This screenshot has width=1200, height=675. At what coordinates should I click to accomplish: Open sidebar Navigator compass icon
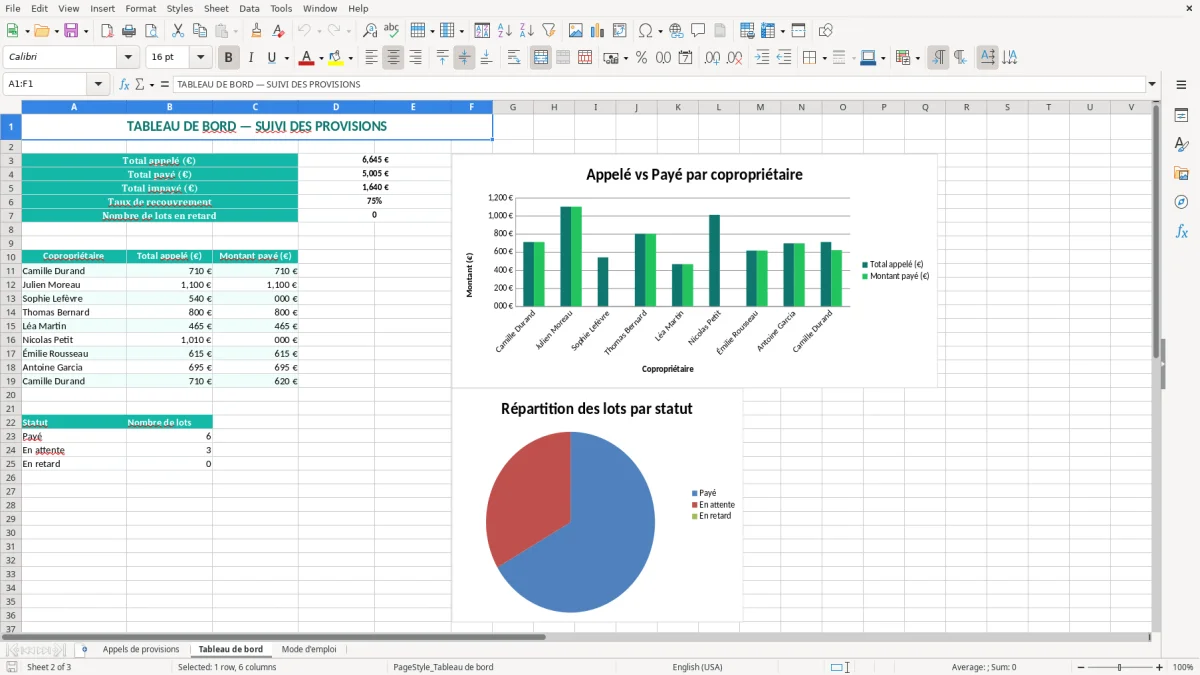coord(1181,202)
